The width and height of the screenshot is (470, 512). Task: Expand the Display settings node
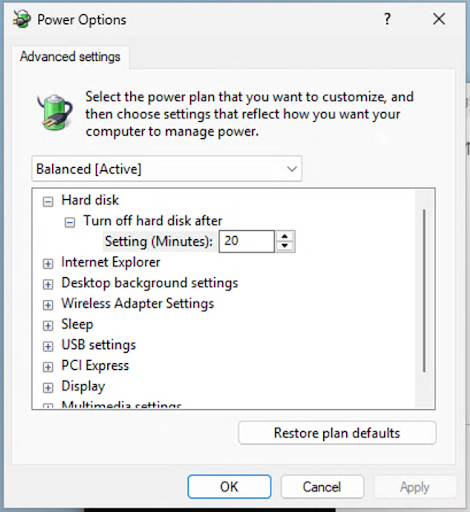(x=48, y=388)
